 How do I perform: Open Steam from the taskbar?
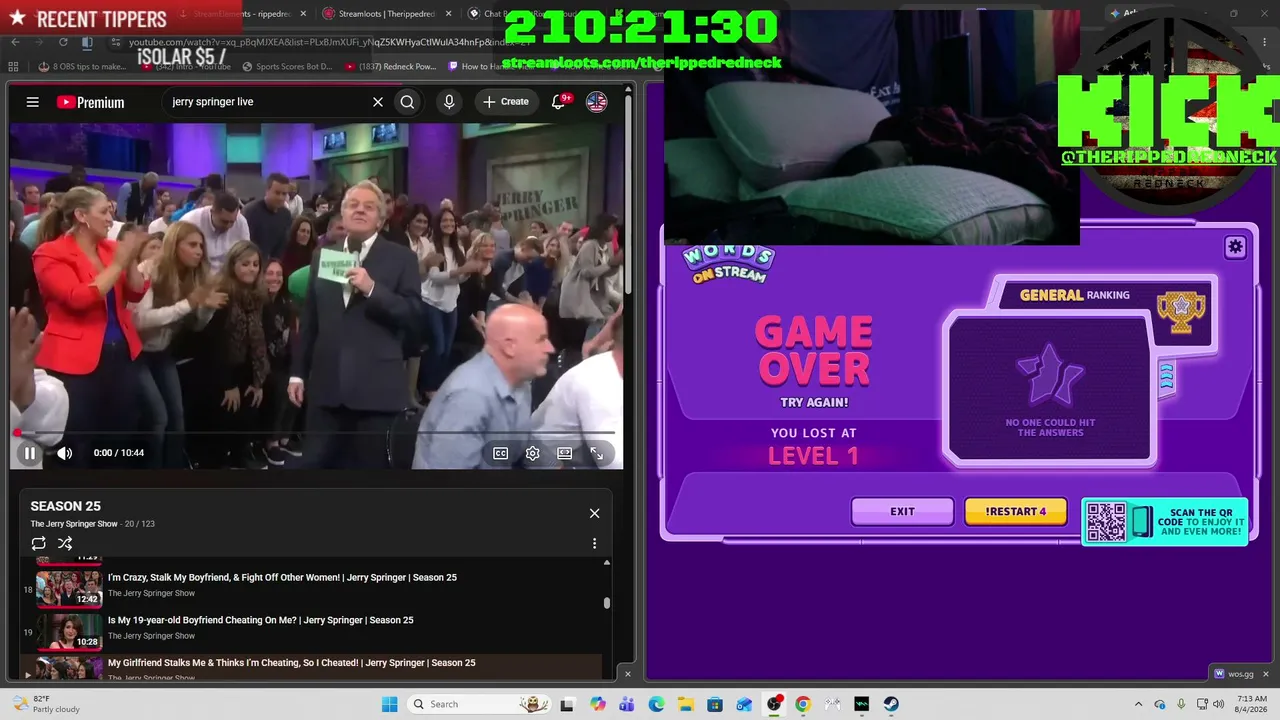891,704
